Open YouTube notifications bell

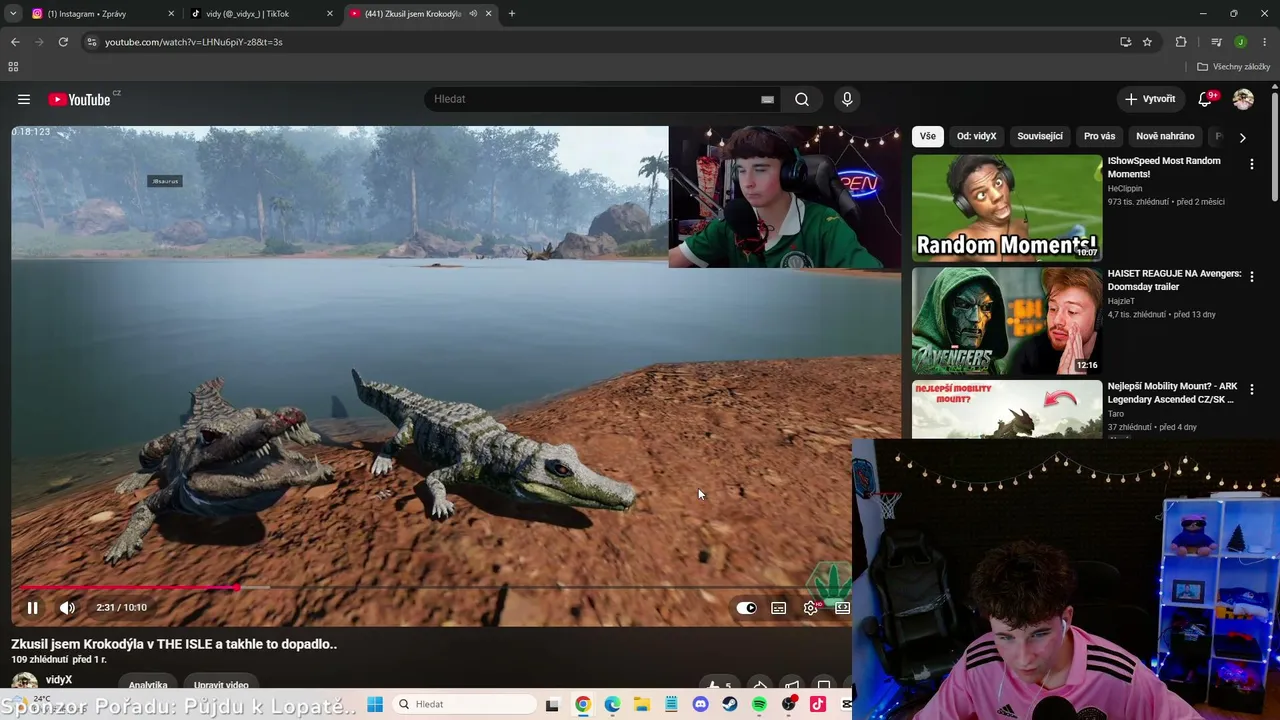click(1205, 99)
